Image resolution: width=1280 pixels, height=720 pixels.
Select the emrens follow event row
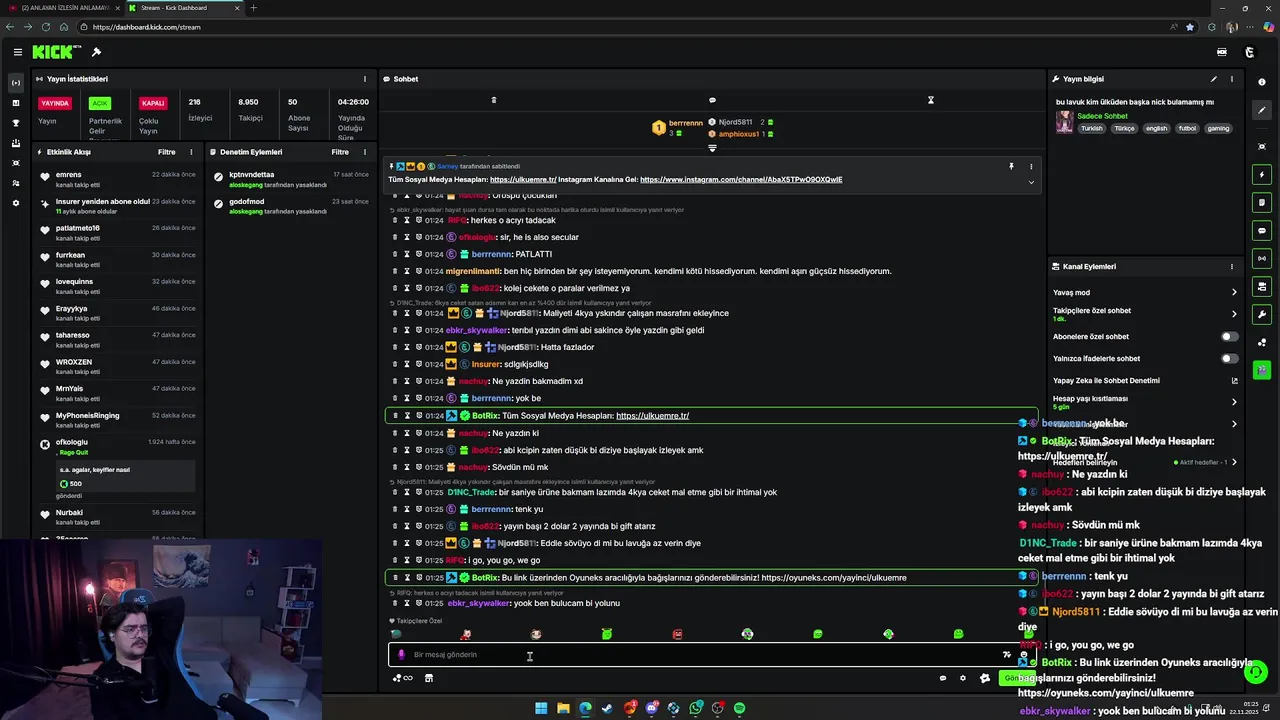[119, 178]
